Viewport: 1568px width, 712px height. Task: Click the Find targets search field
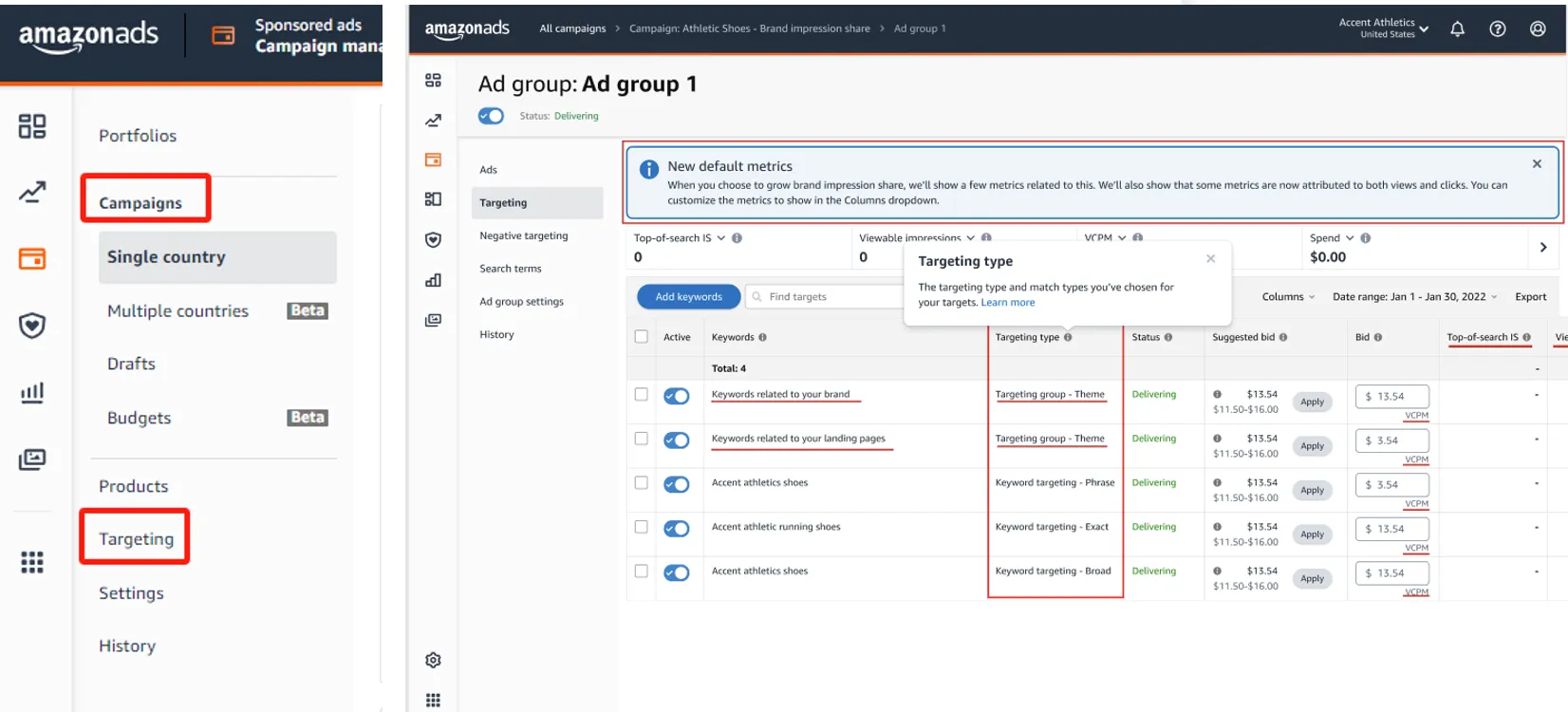pyautogui.click(x=826, y=297)
